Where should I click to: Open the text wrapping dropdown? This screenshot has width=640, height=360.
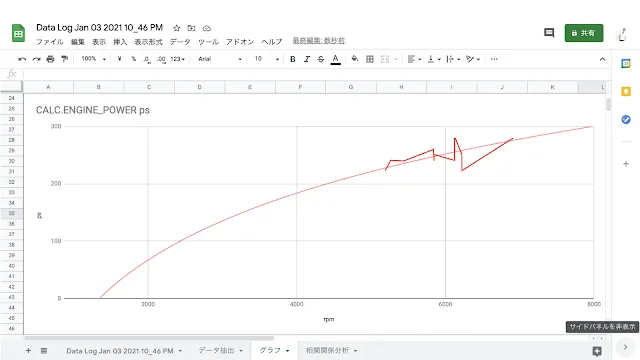tap(453, 59)
